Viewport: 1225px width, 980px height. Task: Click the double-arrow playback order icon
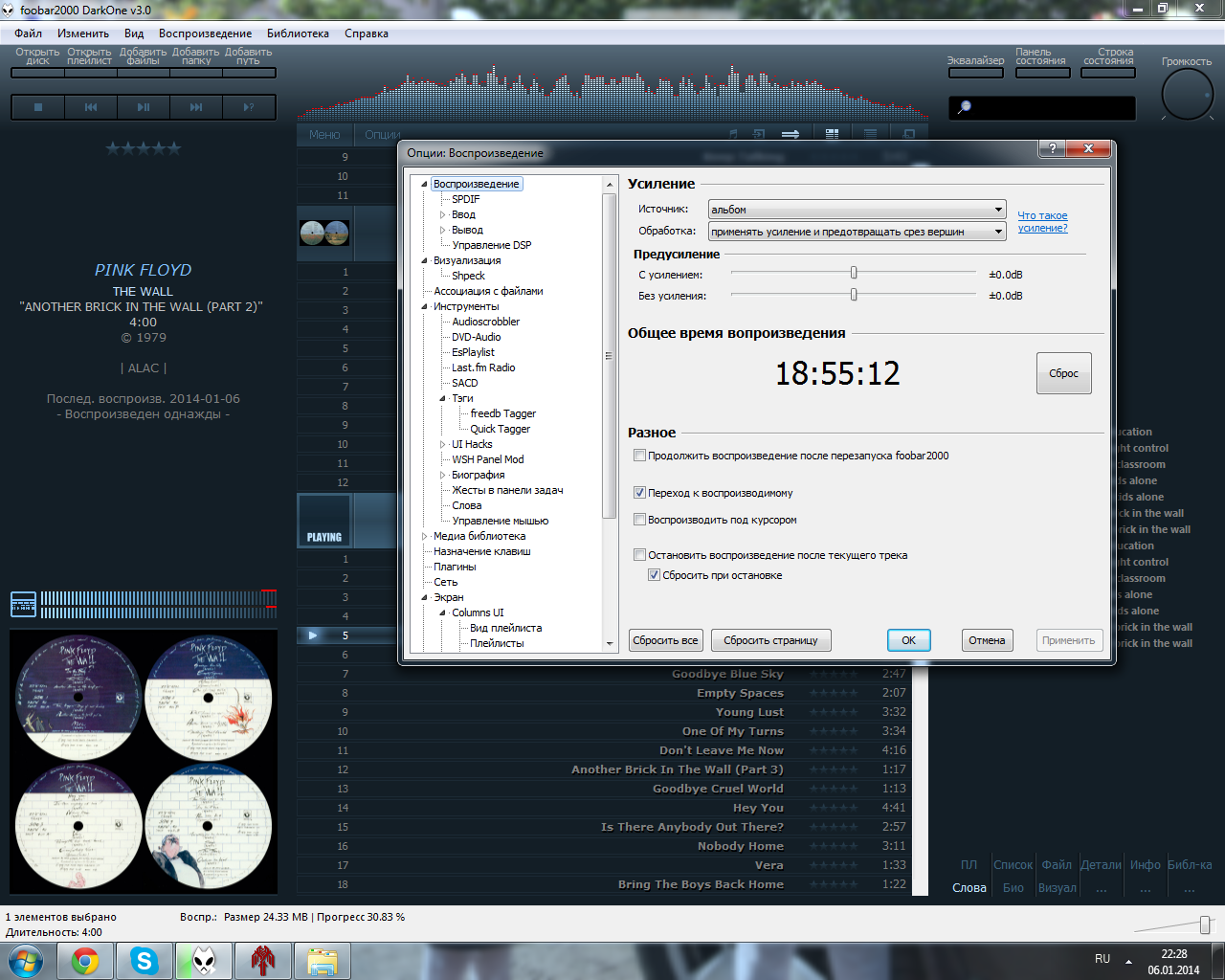point(791,134)
